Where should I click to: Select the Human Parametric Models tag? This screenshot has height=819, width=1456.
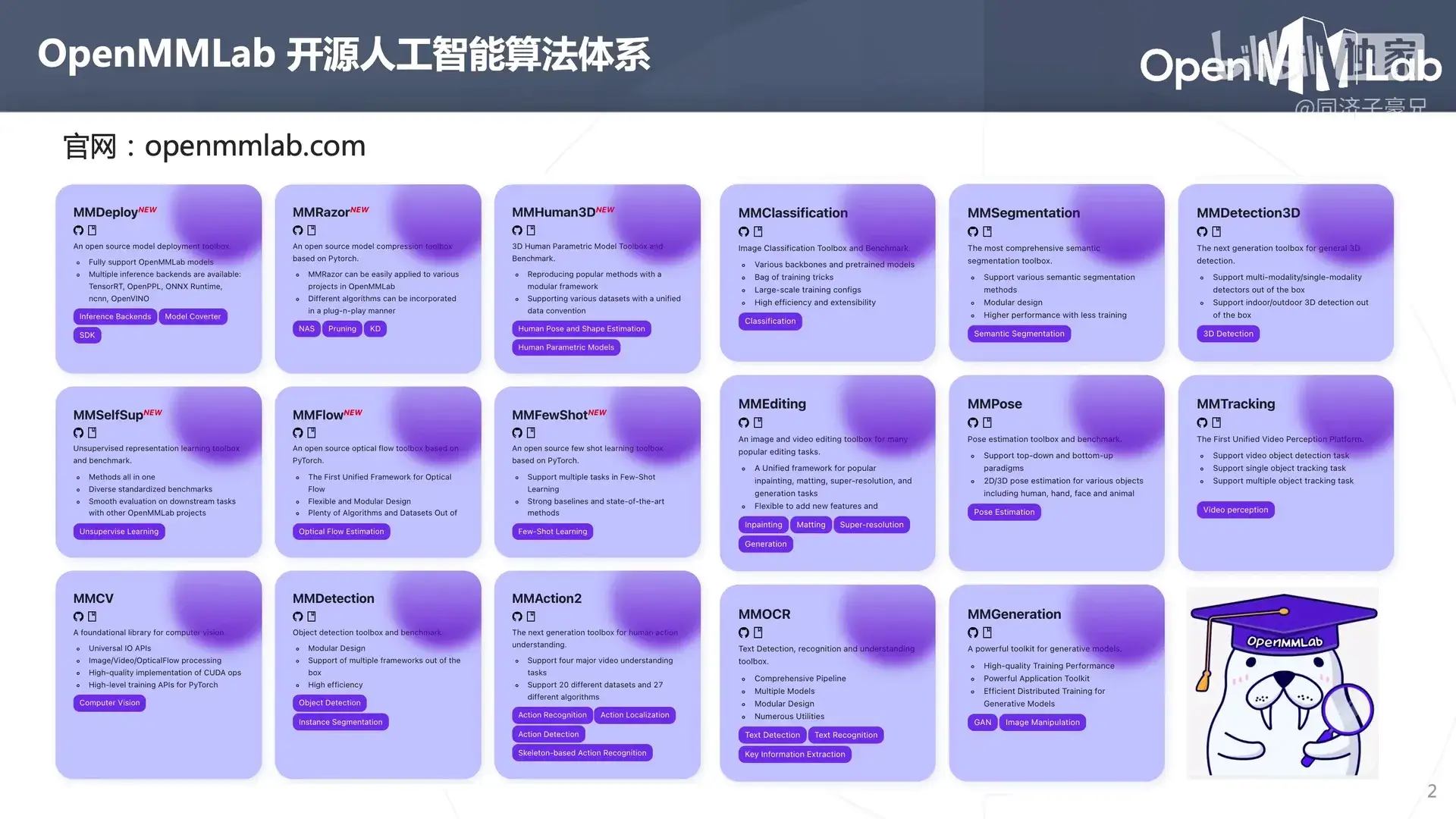pos(566,347)
